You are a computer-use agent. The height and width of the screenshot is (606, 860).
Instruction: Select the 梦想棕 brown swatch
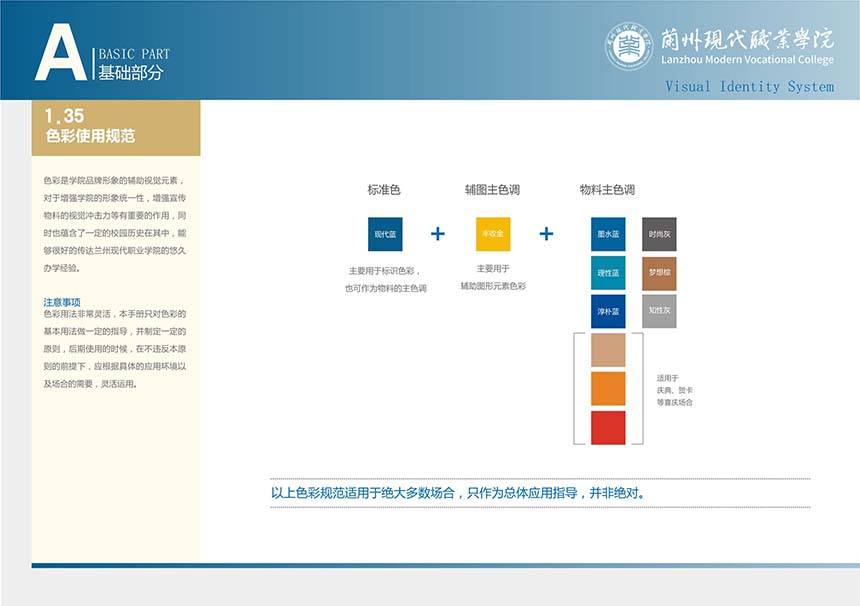[659, 273]
